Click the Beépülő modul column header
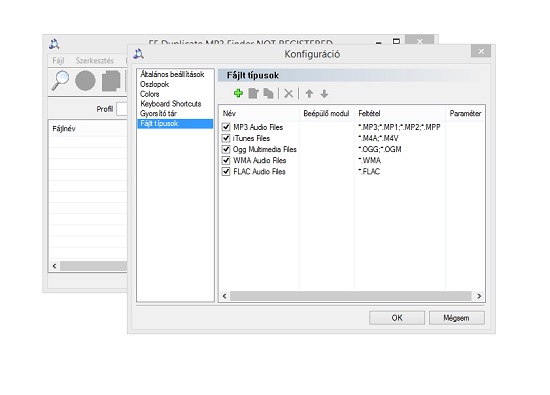The width and height of the screenshot is (550, 395). coord(327,113)
